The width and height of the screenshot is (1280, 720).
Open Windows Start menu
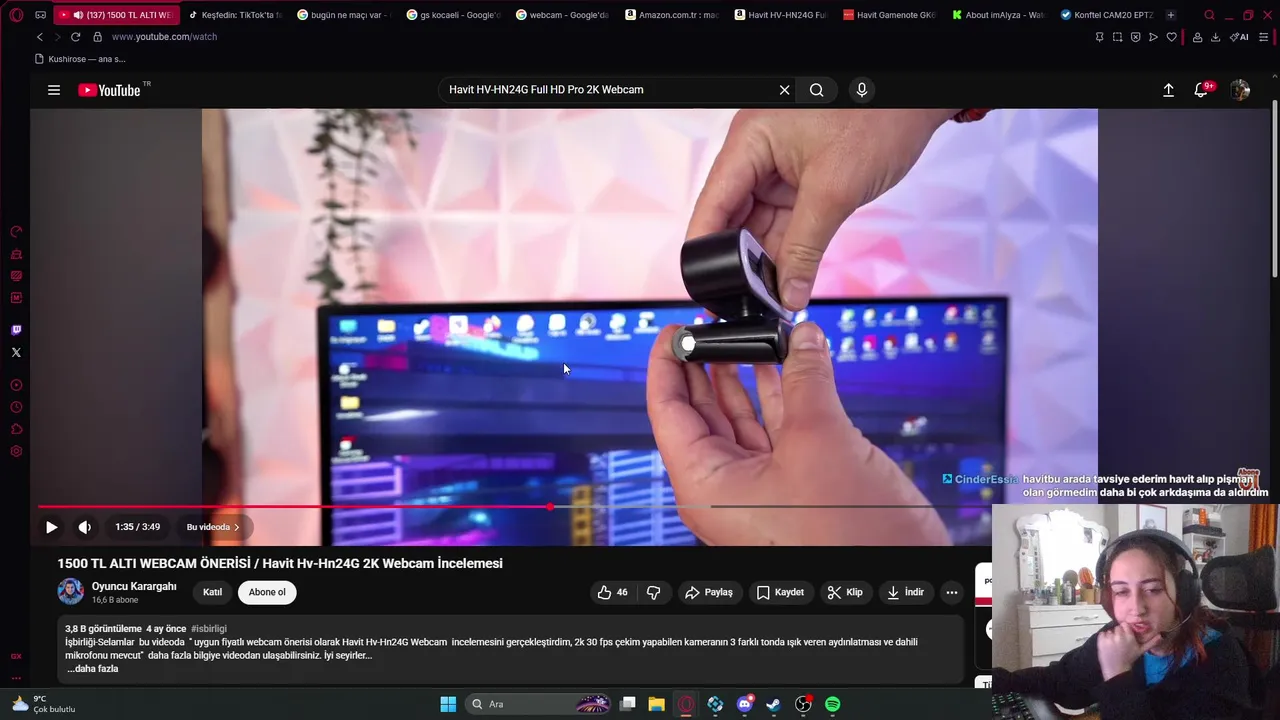[x=448, y=704]
